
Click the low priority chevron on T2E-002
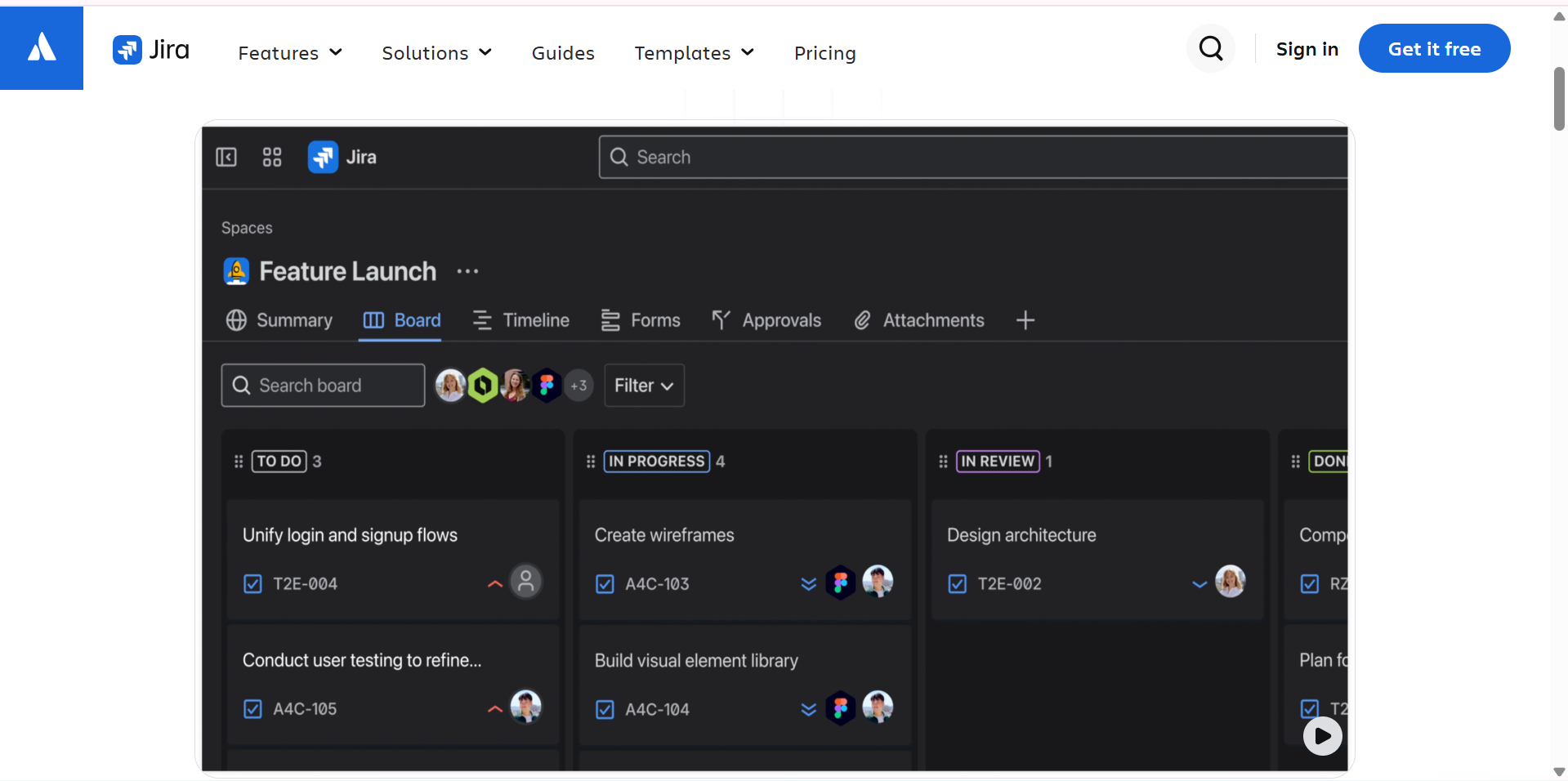(1199, 584)
